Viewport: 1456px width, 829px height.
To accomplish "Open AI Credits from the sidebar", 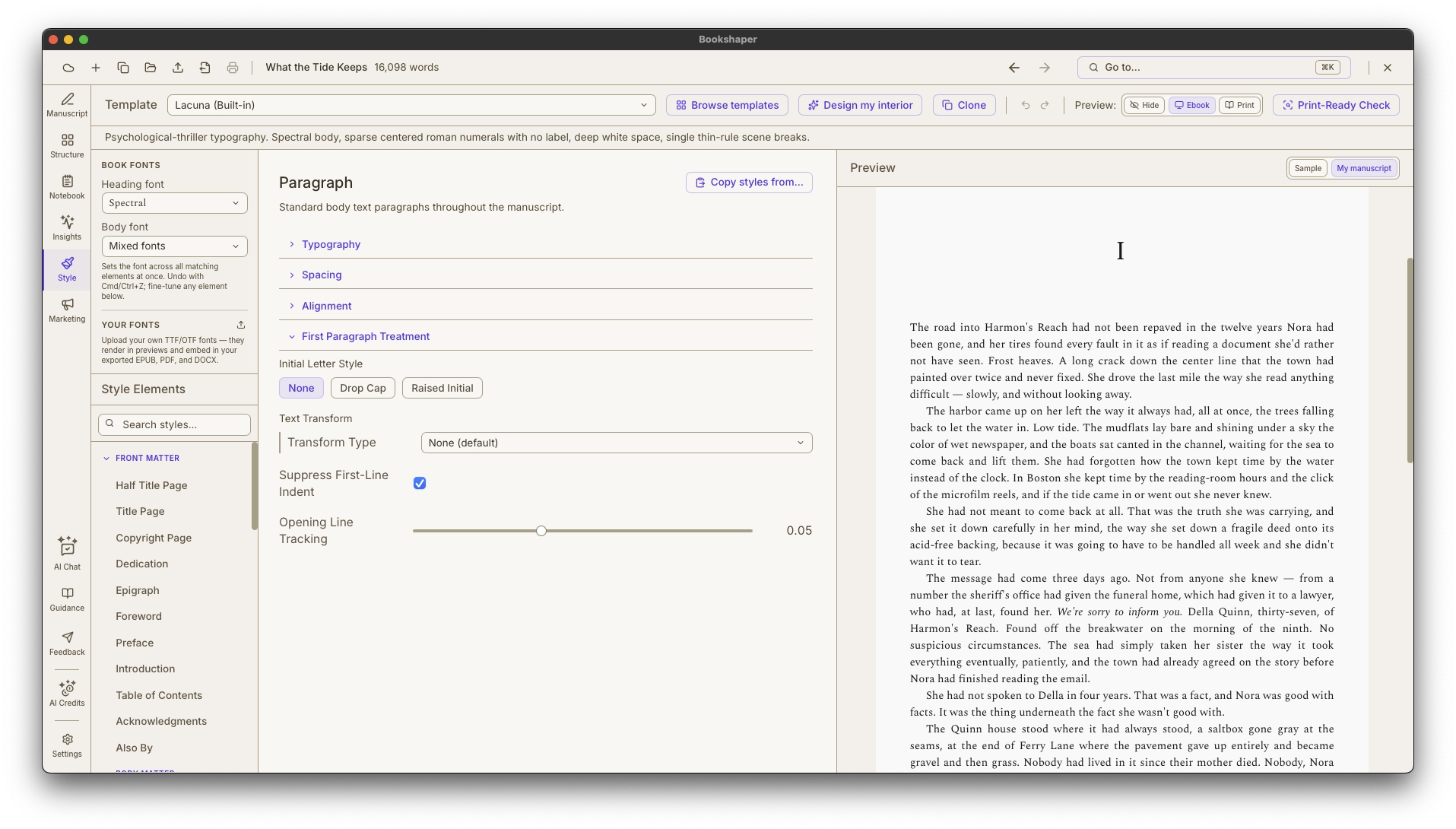I will [x=67, y=694].
